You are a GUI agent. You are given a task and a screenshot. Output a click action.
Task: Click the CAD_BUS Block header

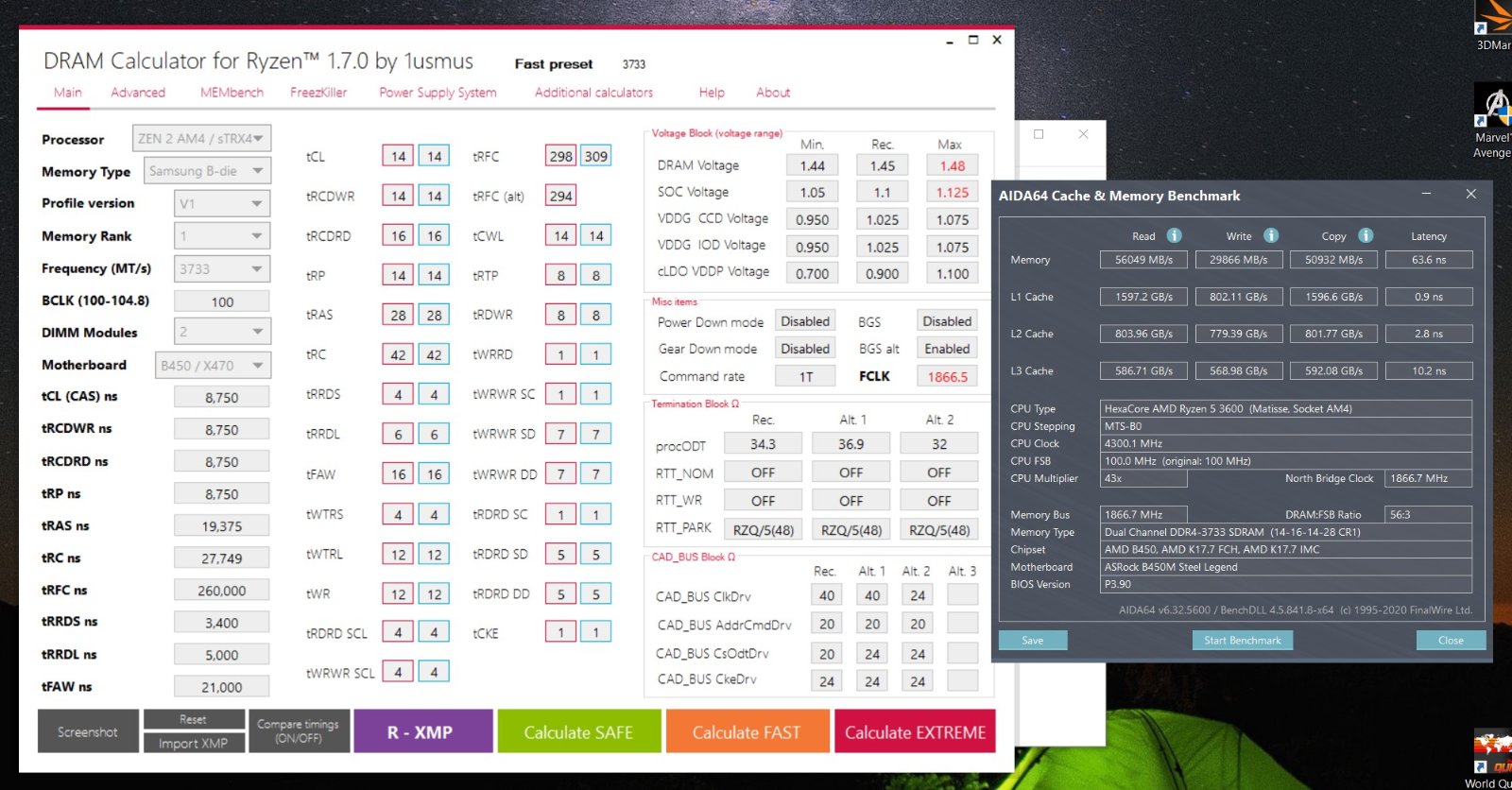694,557
